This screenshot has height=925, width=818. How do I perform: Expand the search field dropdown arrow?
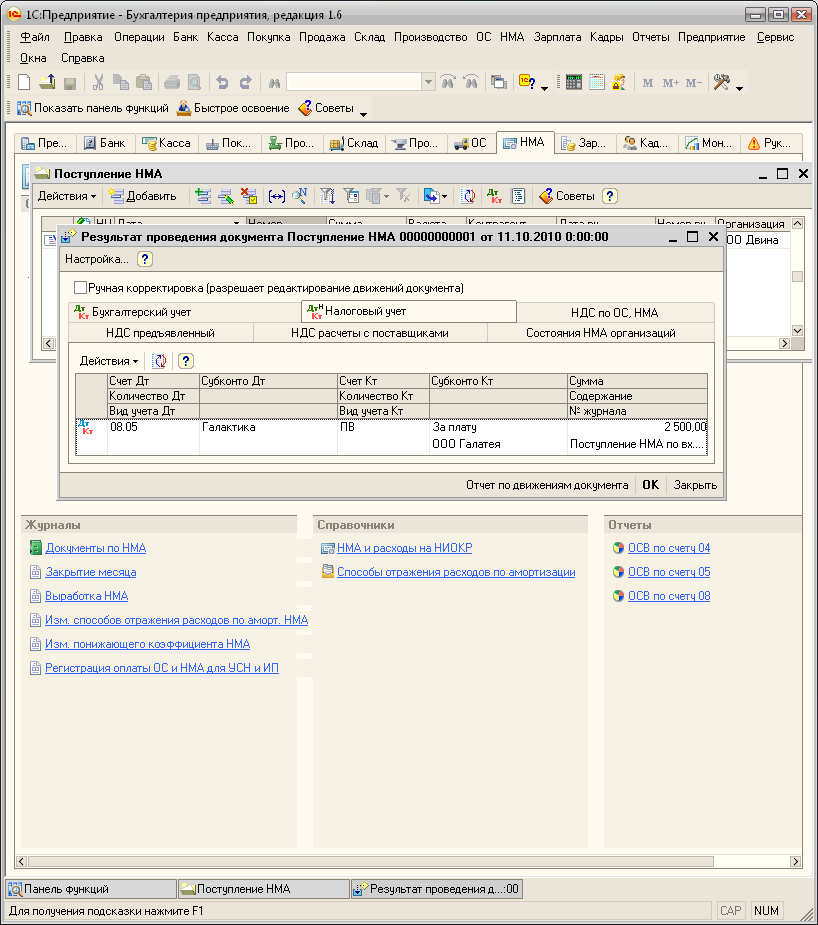tap(428, 82)
